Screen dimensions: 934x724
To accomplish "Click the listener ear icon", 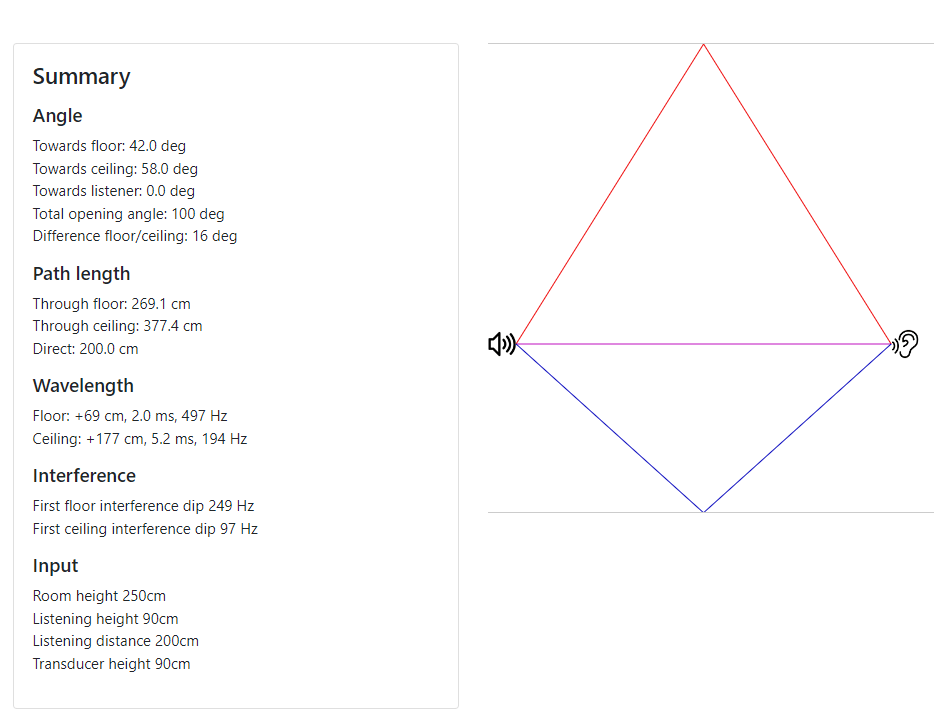I will coord(905,344).
